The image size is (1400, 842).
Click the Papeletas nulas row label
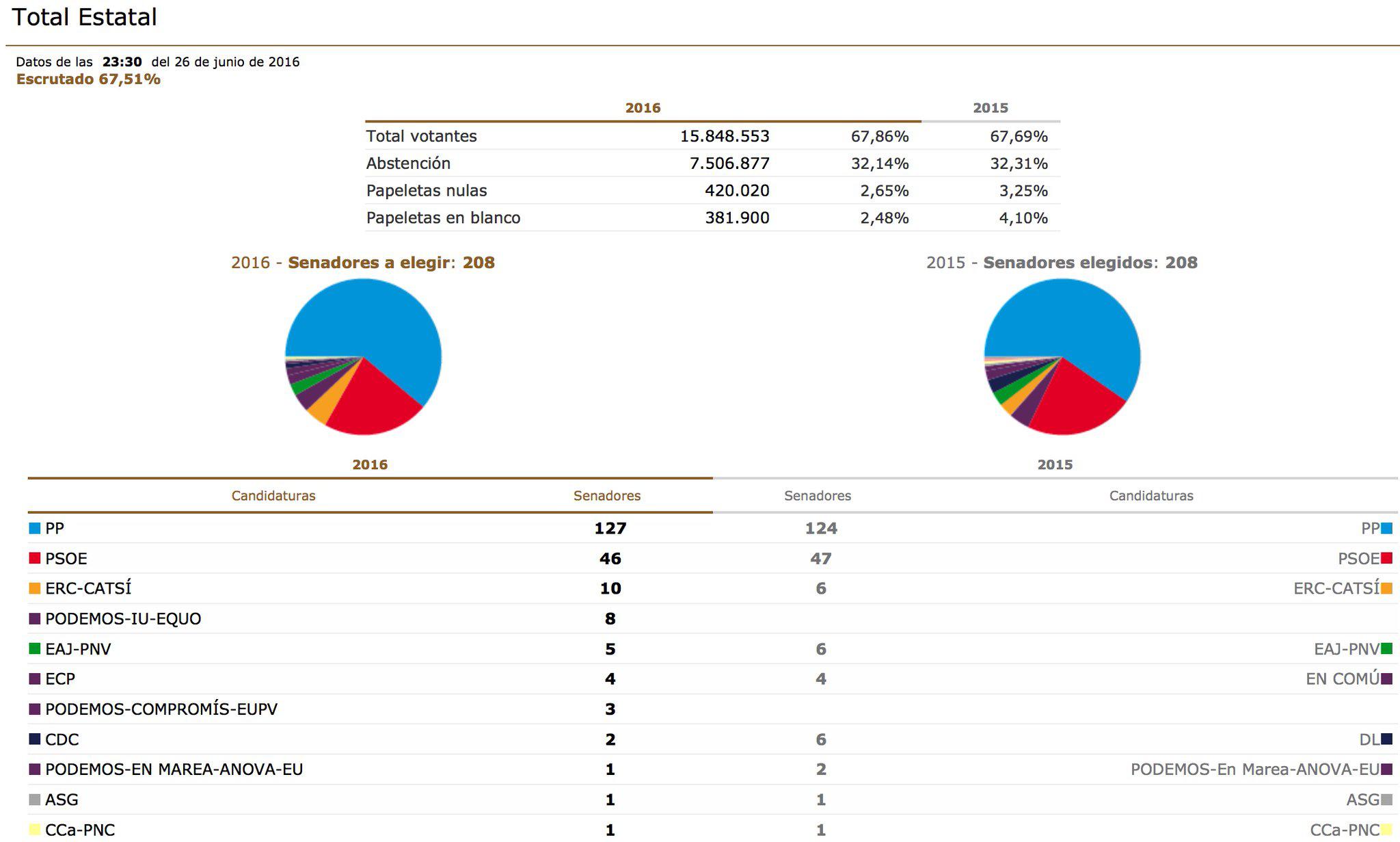[x=427, y=191]
